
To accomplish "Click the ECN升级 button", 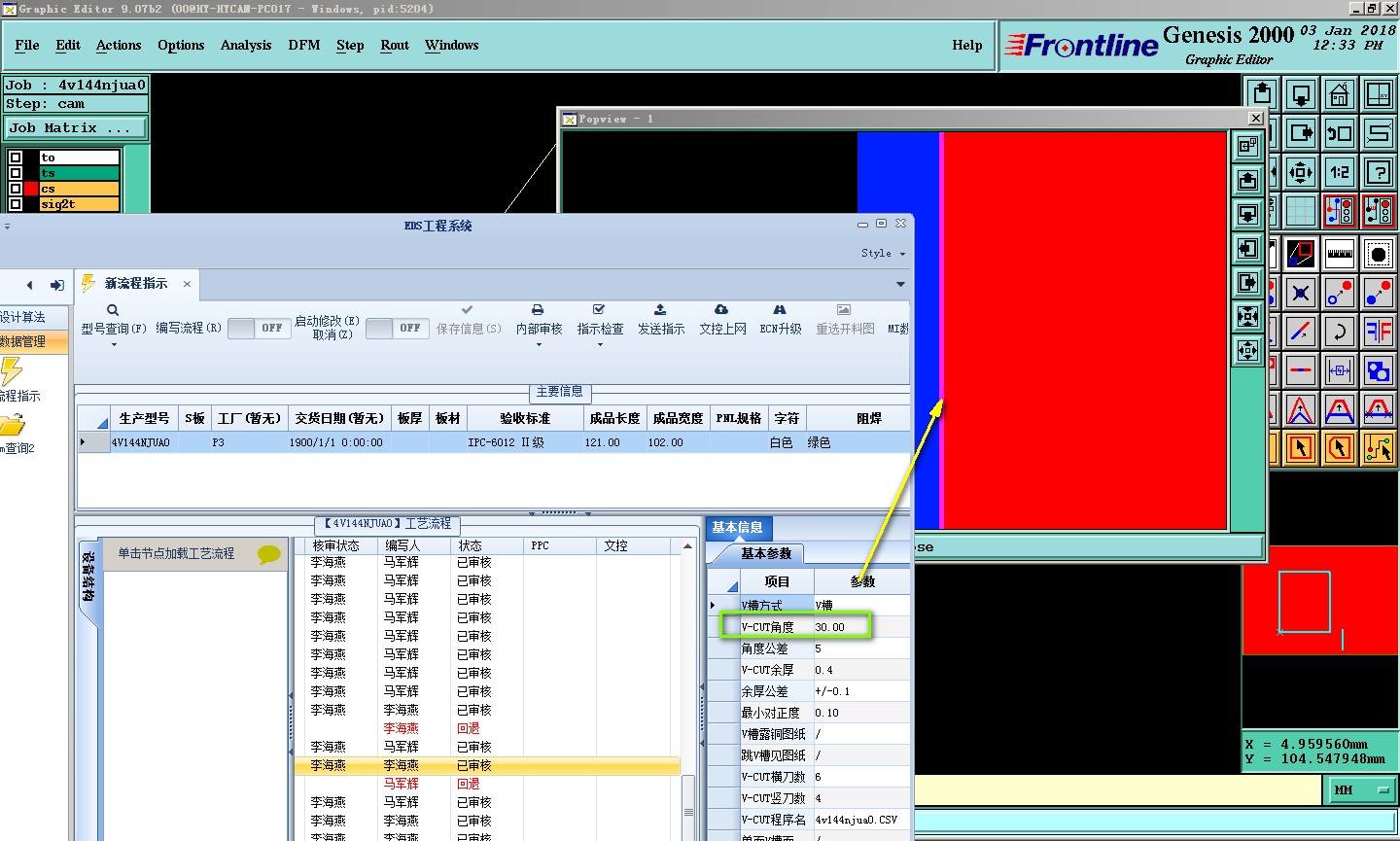I will [x=781, y=320].
